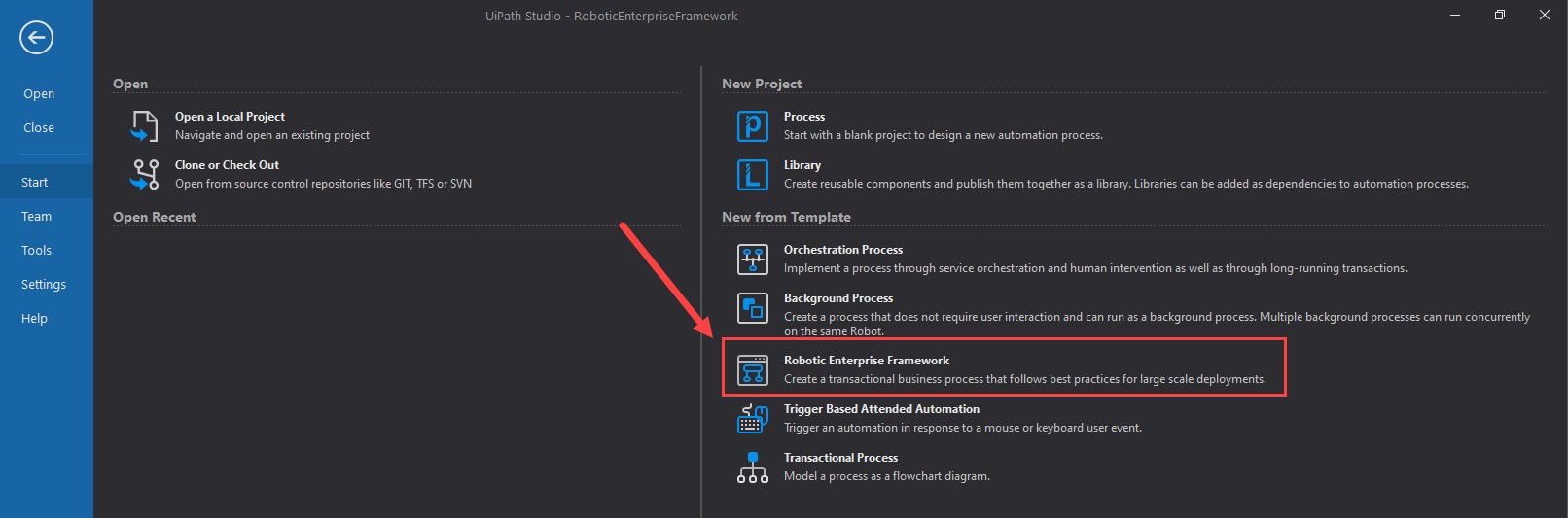Open the Tools tab
The image size is (1568, 518).
[37, 251]
